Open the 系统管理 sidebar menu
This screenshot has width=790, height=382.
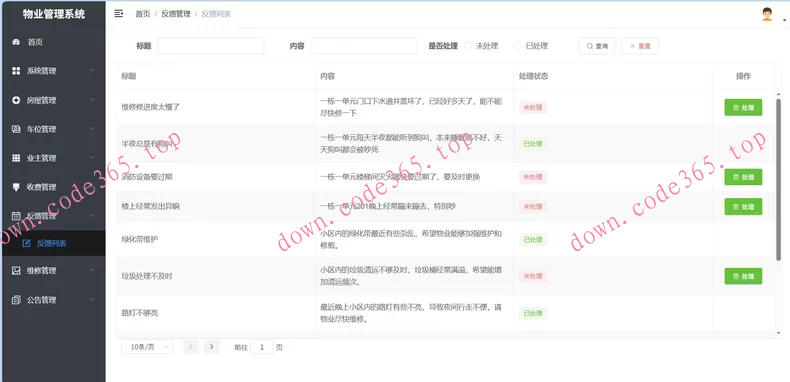(x=53, y=71)
